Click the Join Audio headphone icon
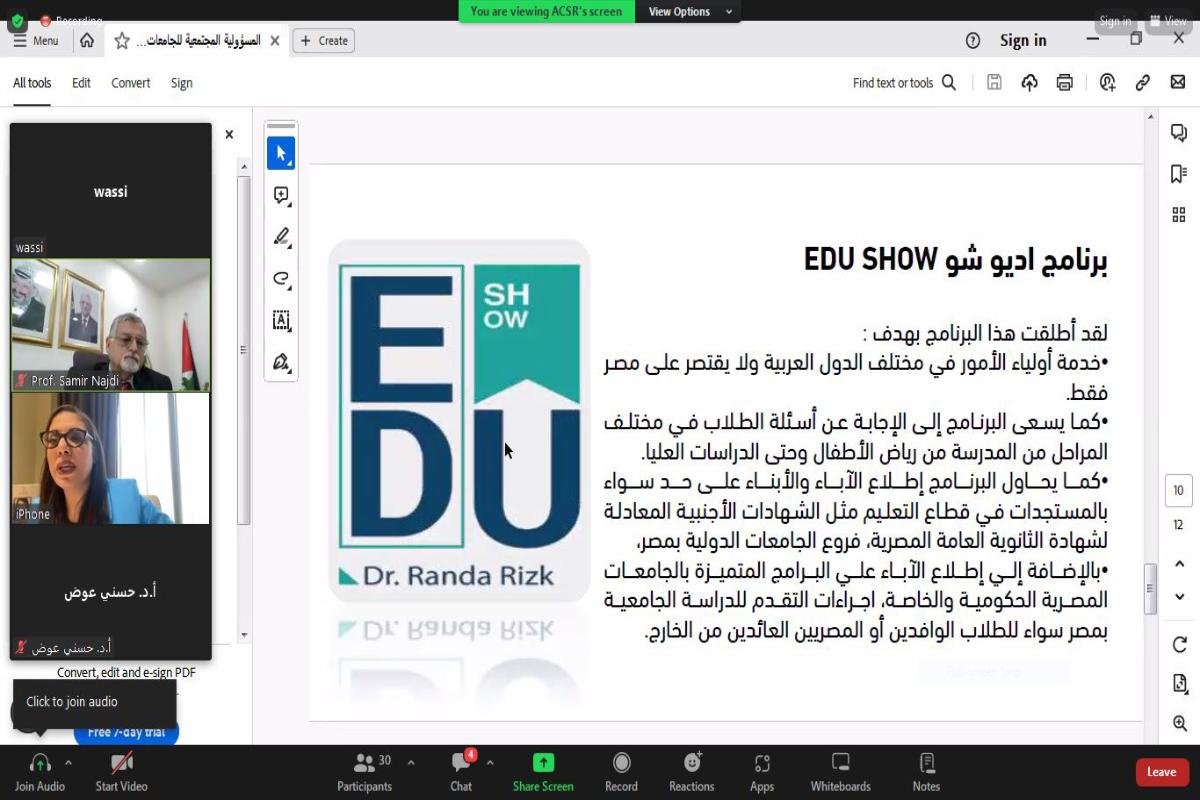1200x800 pixels. (40, 764)
